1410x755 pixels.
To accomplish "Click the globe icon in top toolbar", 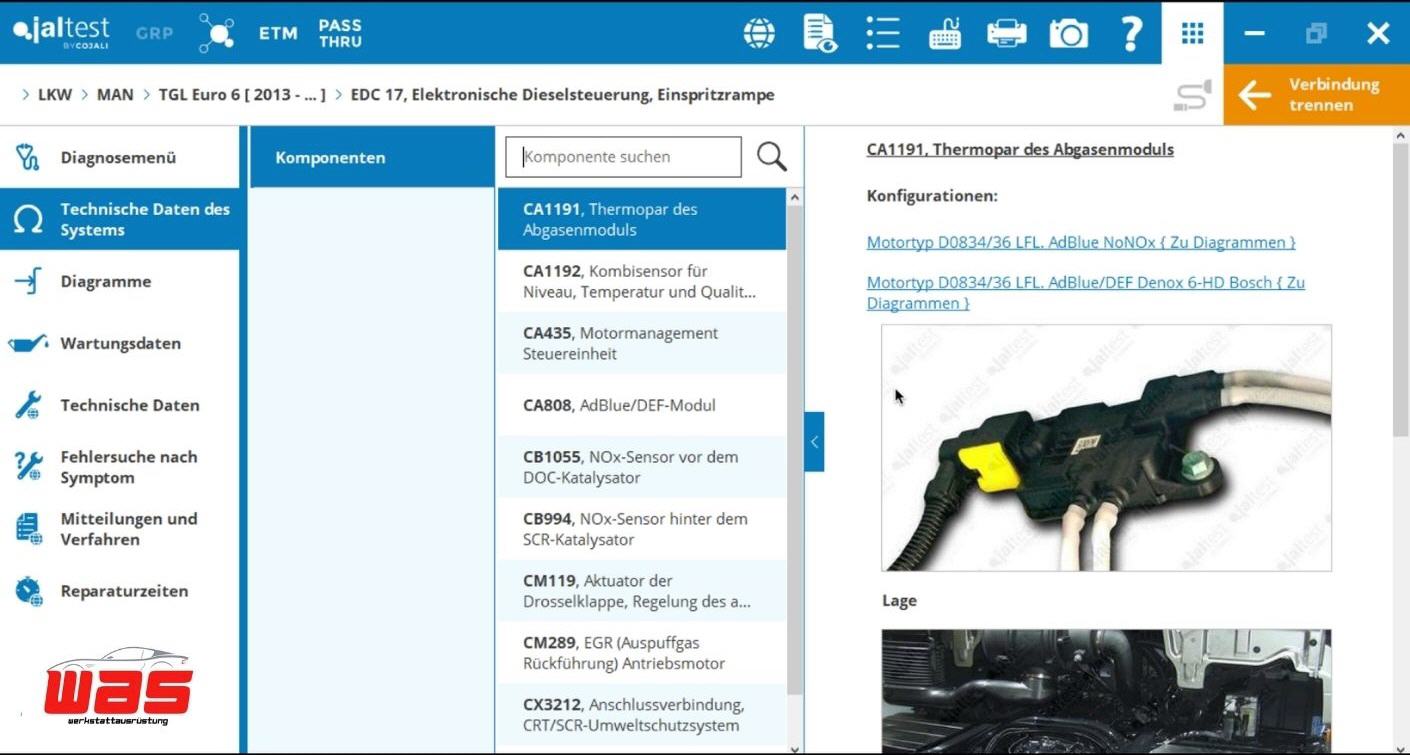I will pyautogui.click(x=759, y=33).
